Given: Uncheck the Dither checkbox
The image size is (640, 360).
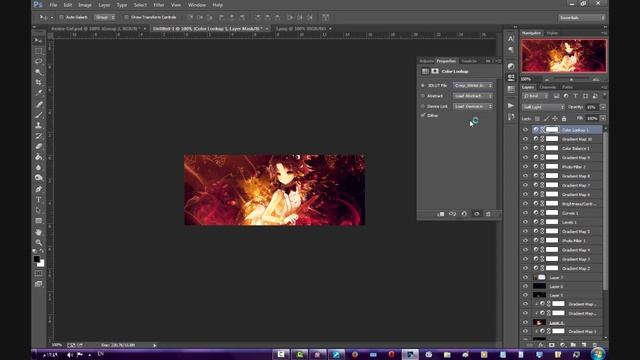Looking at the screenshot, I should point(423,116).
